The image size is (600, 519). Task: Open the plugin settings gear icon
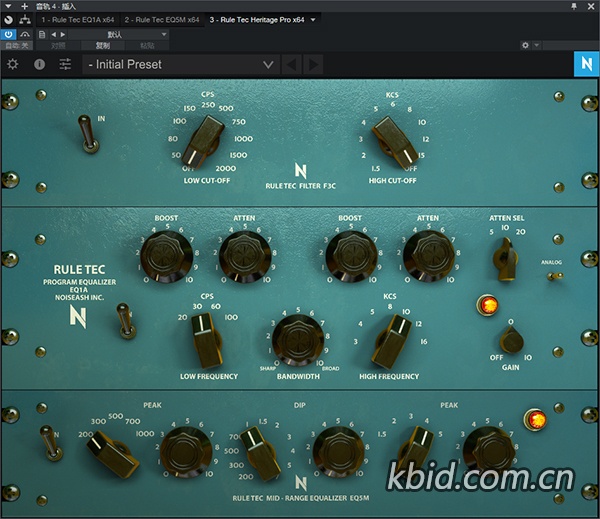[13, 64]
